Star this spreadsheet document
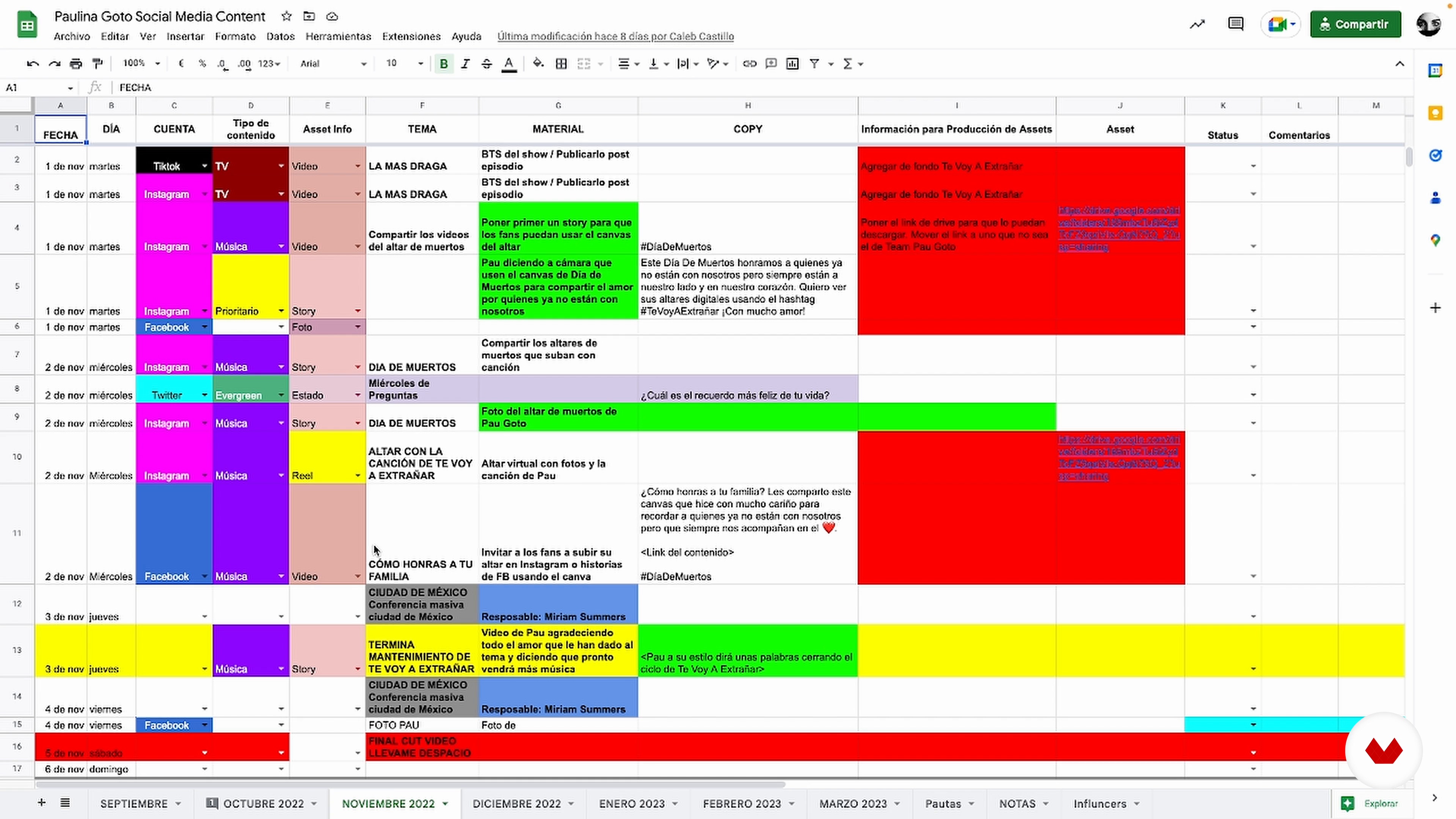 [x=287, y=16]
